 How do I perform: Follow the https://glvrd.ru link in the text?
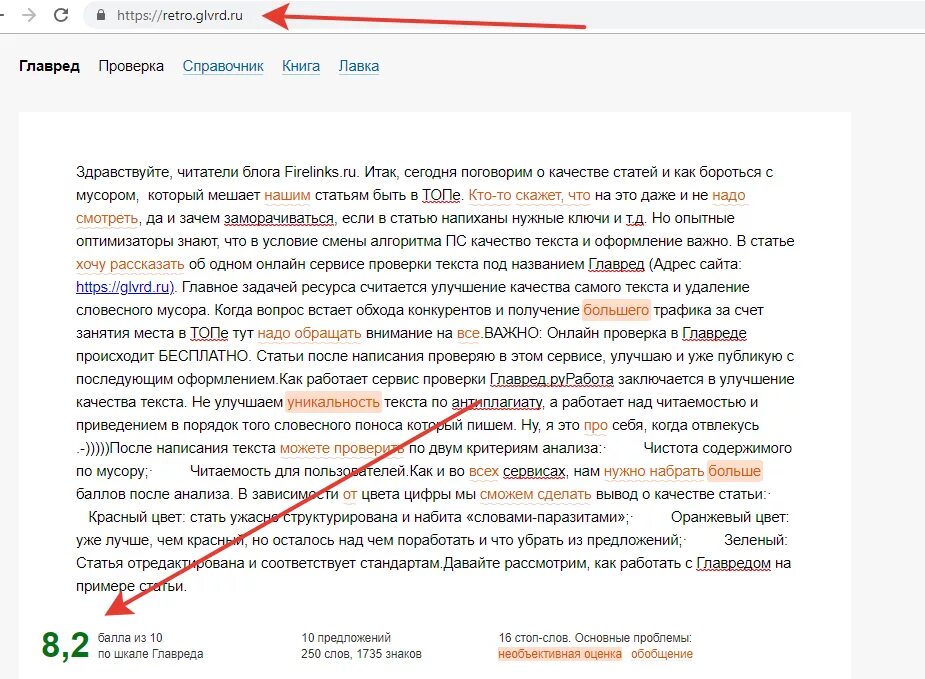pyautogui.click(x=125, y=287)
